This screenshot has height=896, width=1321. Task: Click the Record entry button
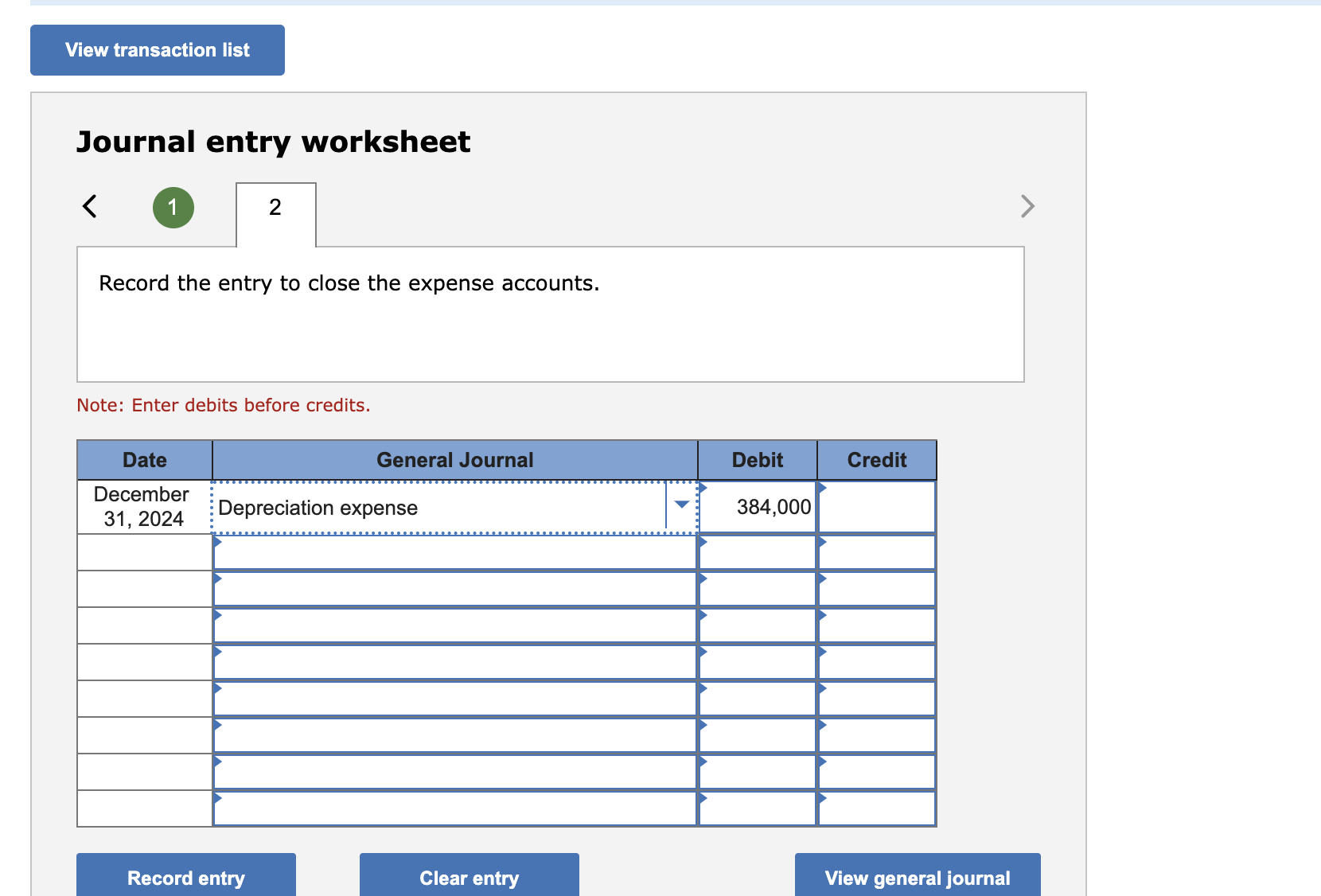point(185,878)
